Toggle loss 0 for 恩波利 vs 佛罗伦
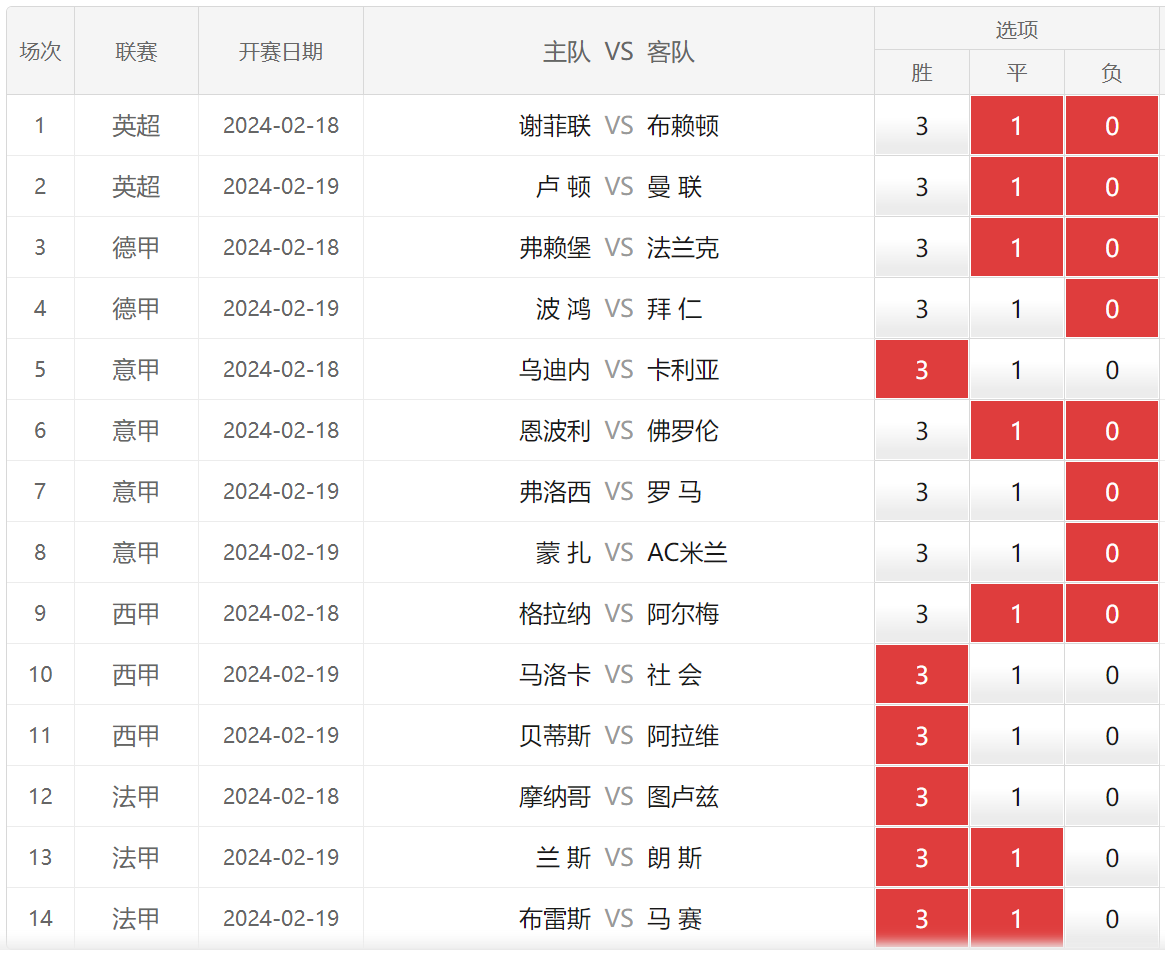Screen dimensions: 1165x961 click(1112, 430)
